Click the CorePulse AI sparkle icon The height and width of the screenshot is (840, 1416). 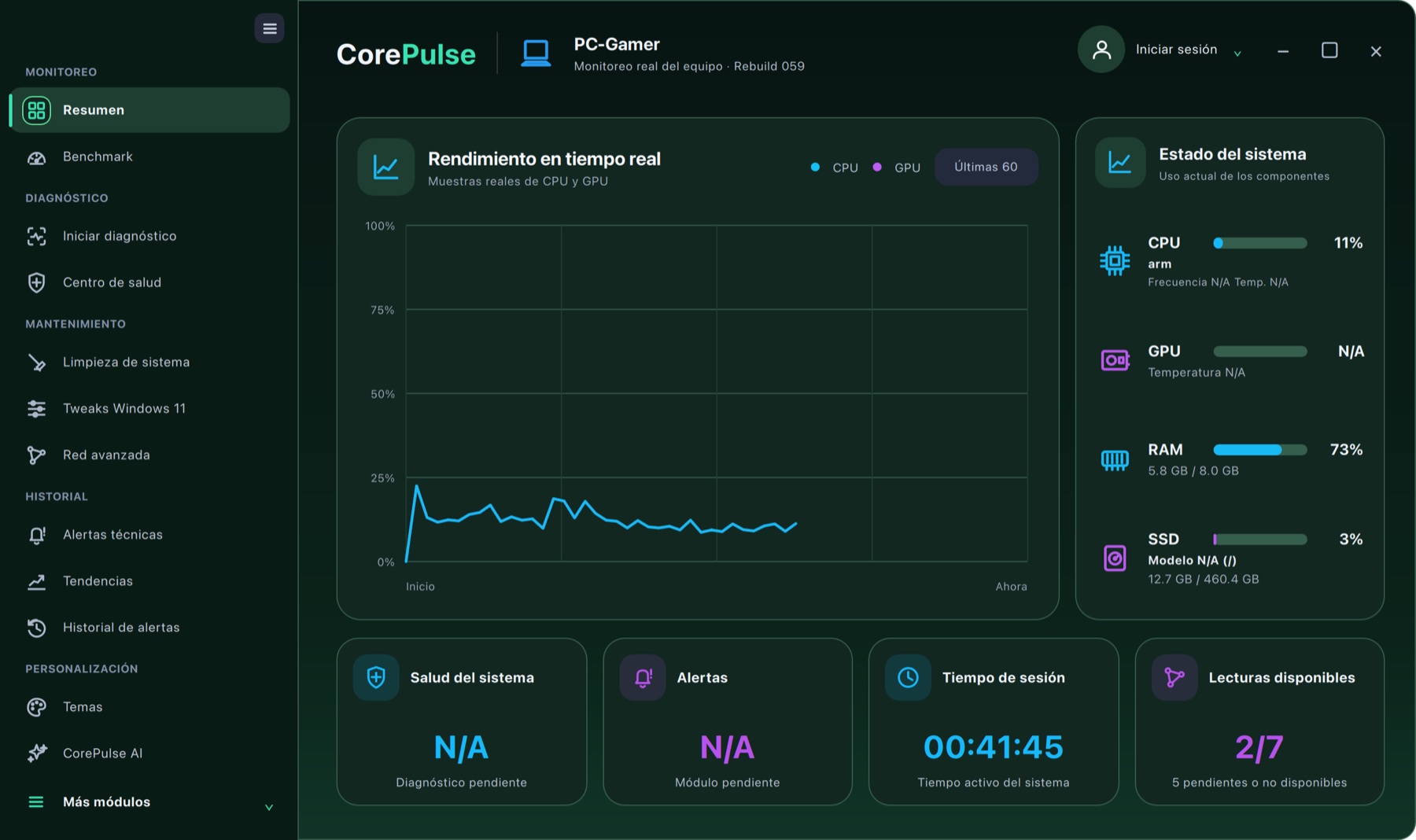37,753
